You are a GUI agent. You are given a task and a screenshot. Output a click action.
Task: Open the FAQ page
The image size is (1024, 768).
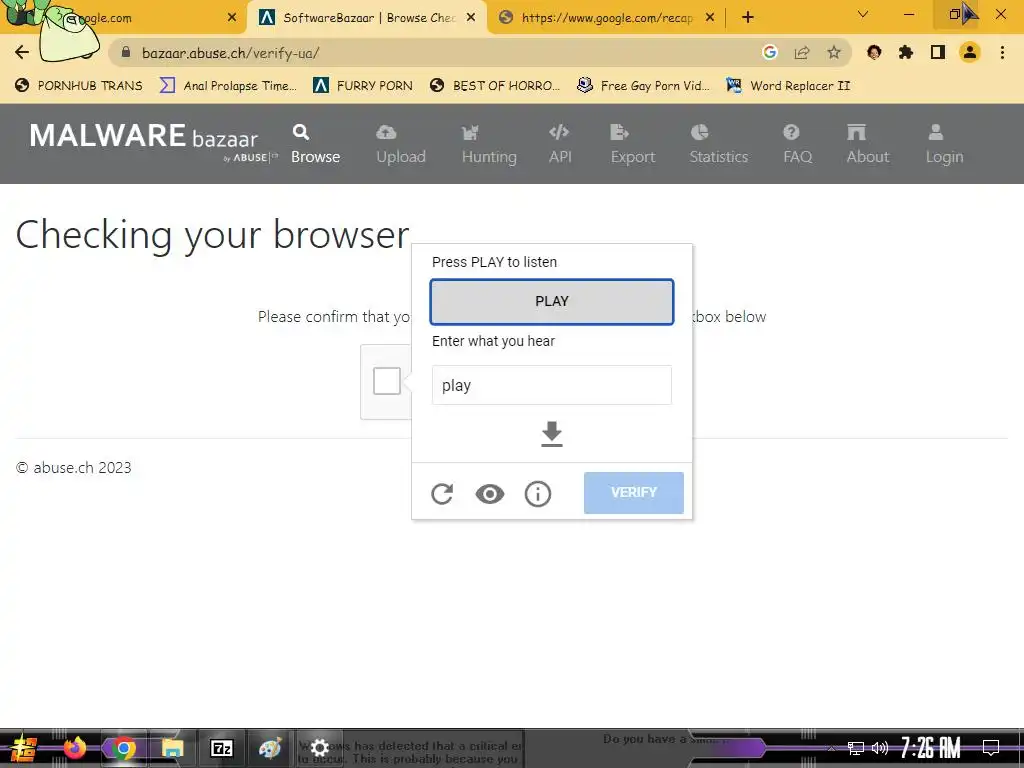pyautogui.click(x=797, y=144)
